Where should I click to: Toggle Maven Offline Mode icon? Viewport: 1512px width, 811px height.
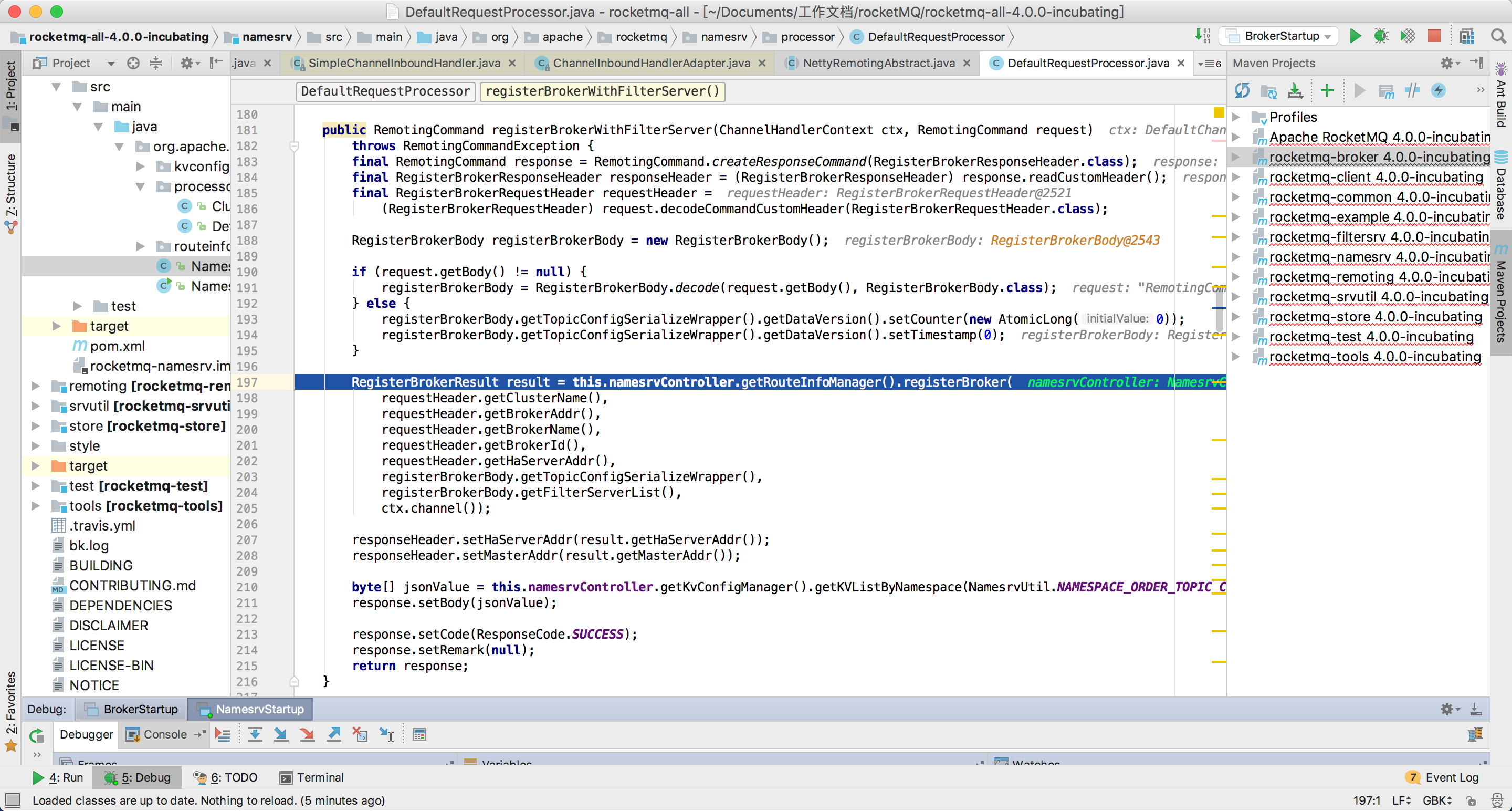pos(1412,90)
